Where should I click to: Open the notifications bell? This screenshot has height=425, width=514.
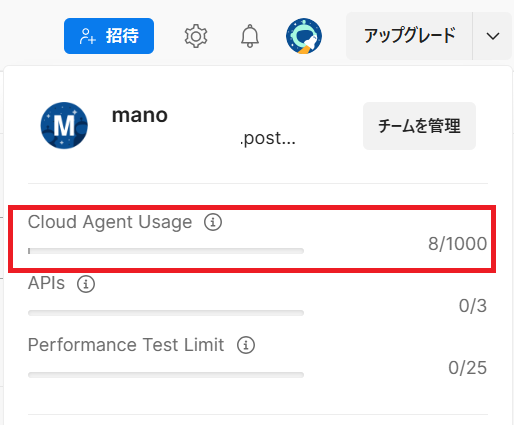pos(250,36)
